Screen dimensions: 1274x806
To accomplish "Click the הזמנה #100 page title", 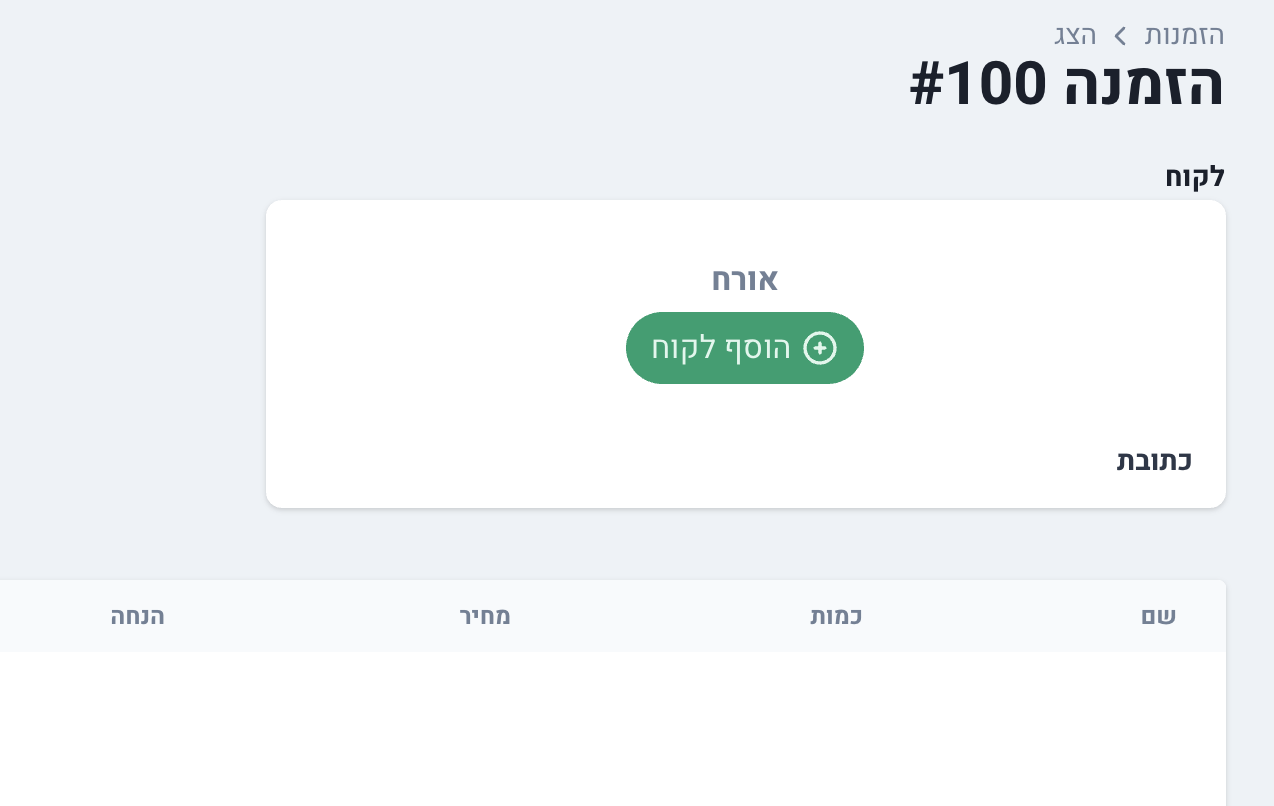I will click(x=1066, y=85).
